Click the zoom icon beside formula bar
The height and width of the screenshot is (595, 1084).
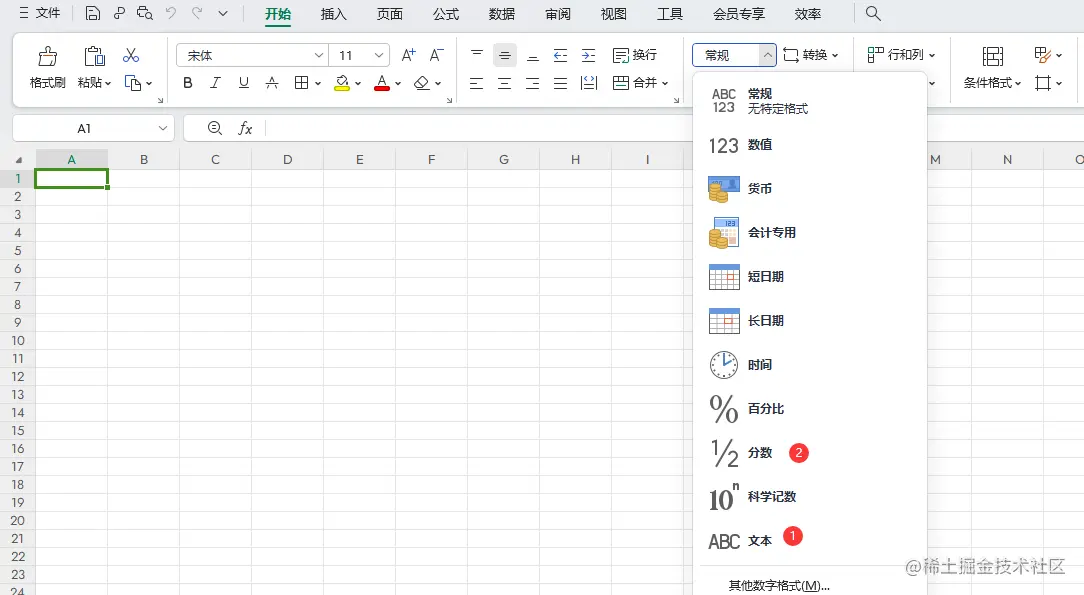click(215, 129)
